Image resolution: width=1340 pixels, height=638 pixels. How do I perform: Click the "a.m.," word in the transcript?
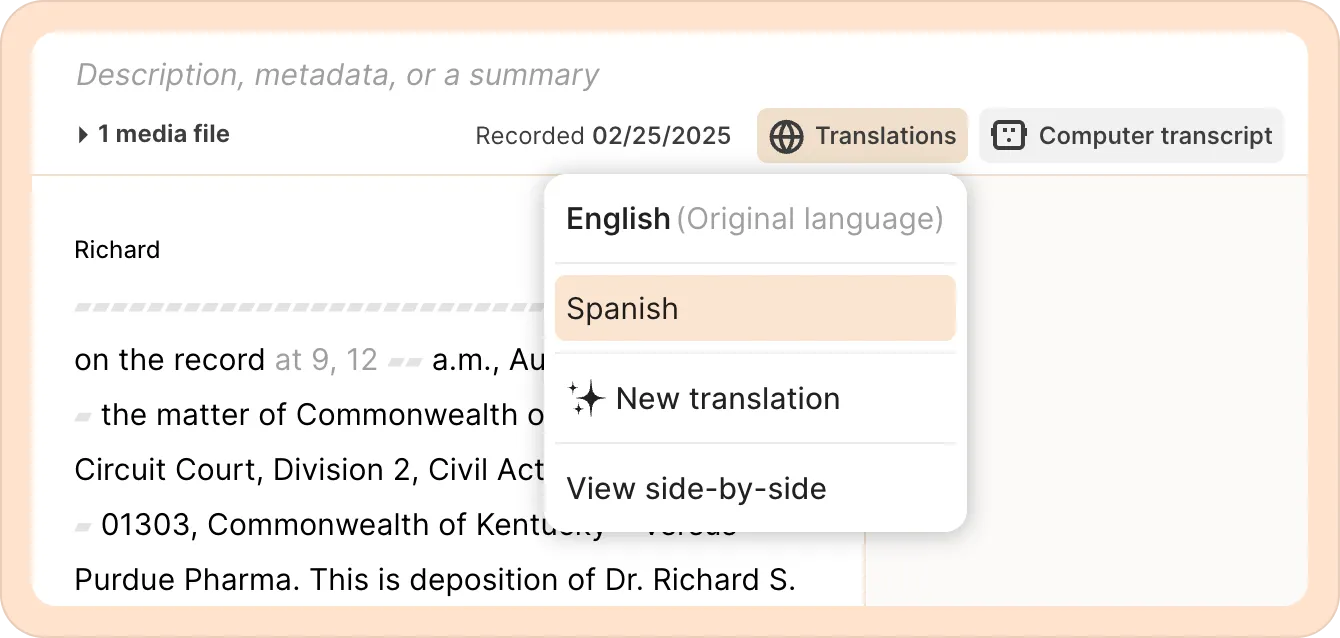point(466,360)
